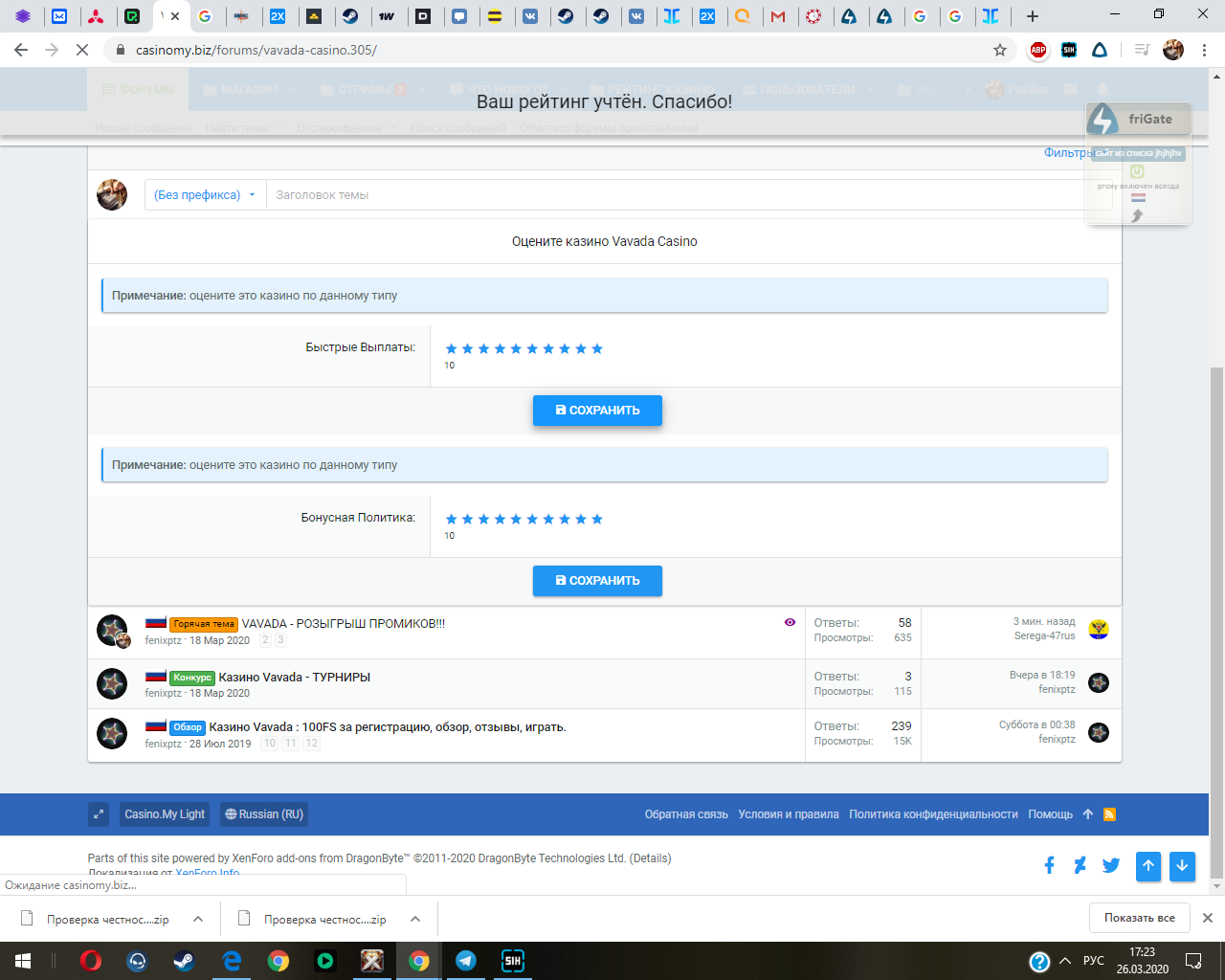Screen dimensions: 1225x980
Task: Open the Russian (RU) language chooser
Action: pos(264,814)
